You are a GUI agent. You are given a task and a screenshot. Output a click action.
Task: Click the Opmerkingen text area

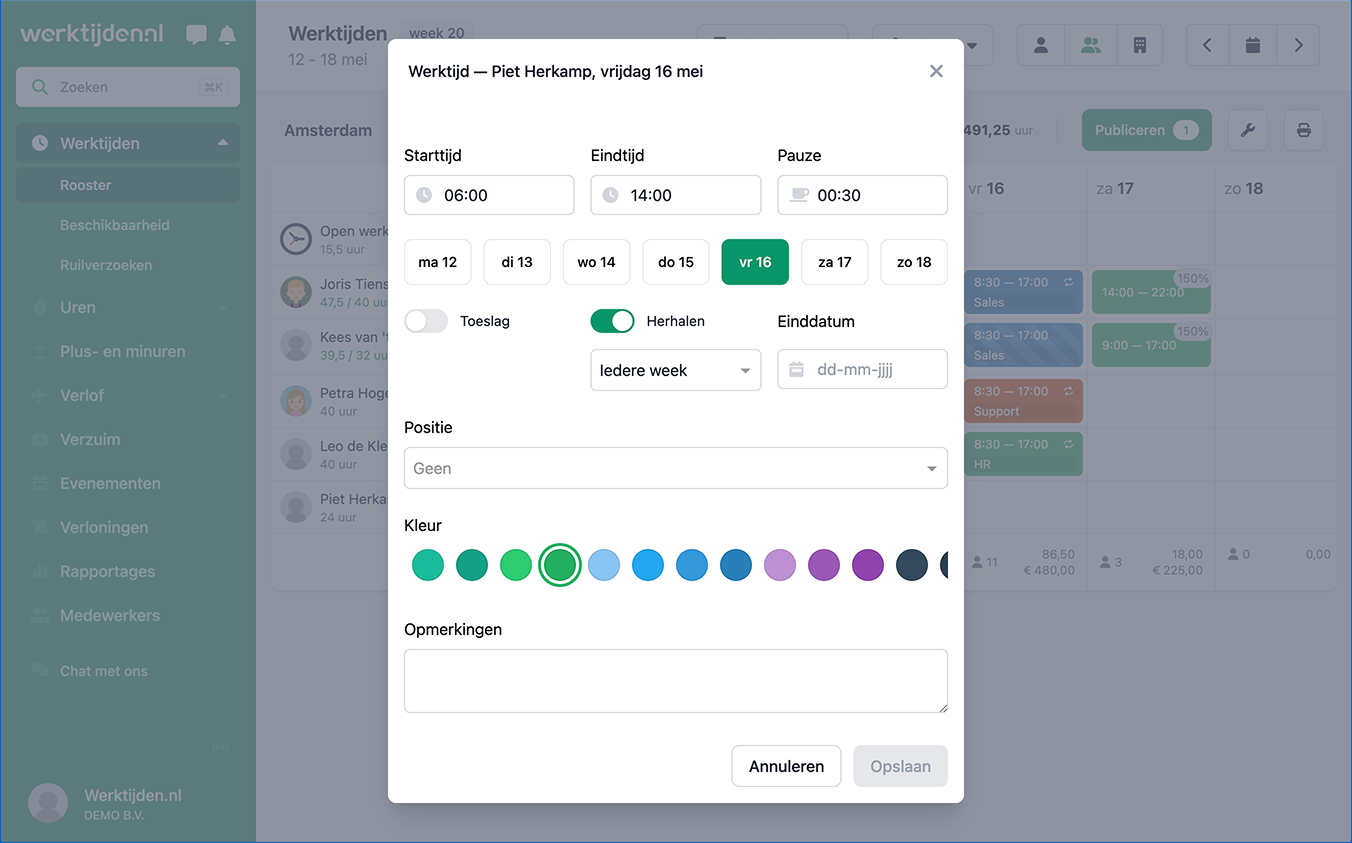(x=675, y=680)
